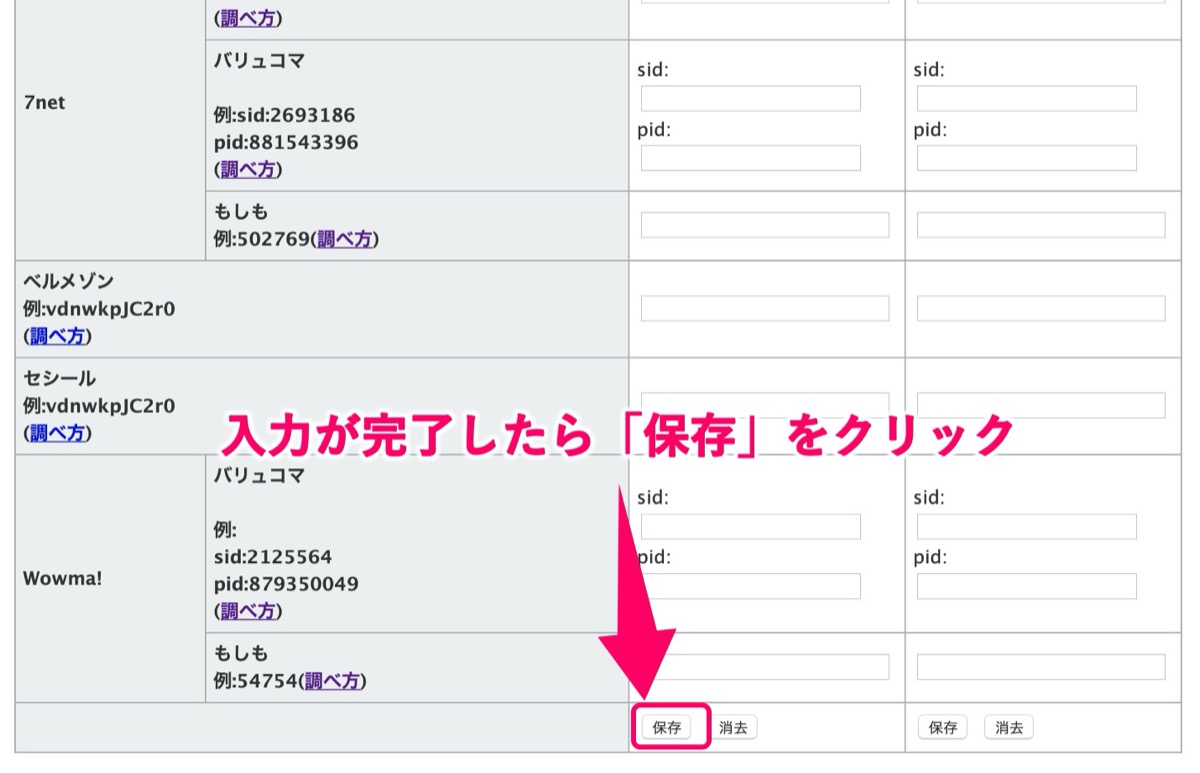Focus 7net バリュコマ sid field, left column
Screen dimensions: 1200x773
point(751,98)
